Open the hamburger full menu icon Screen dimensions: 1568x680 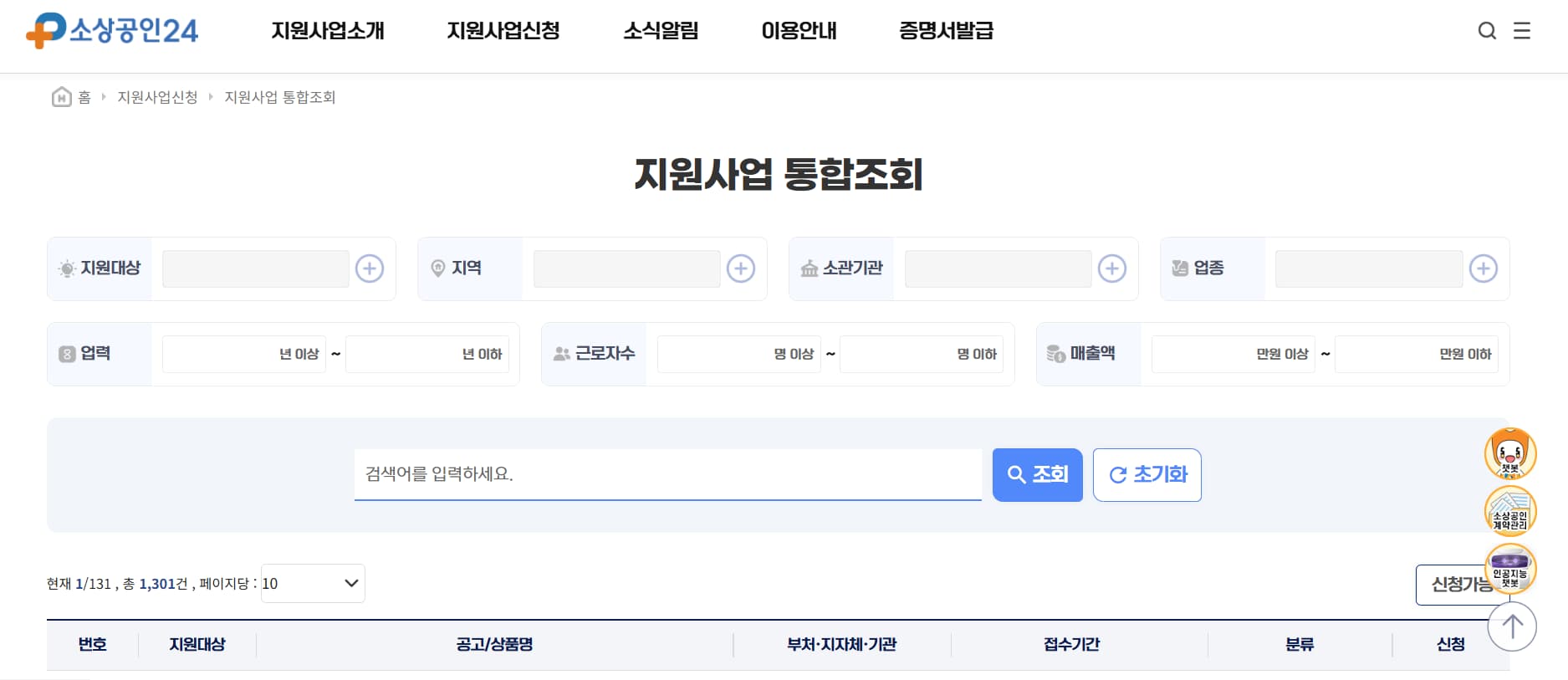coord(1522,31)
